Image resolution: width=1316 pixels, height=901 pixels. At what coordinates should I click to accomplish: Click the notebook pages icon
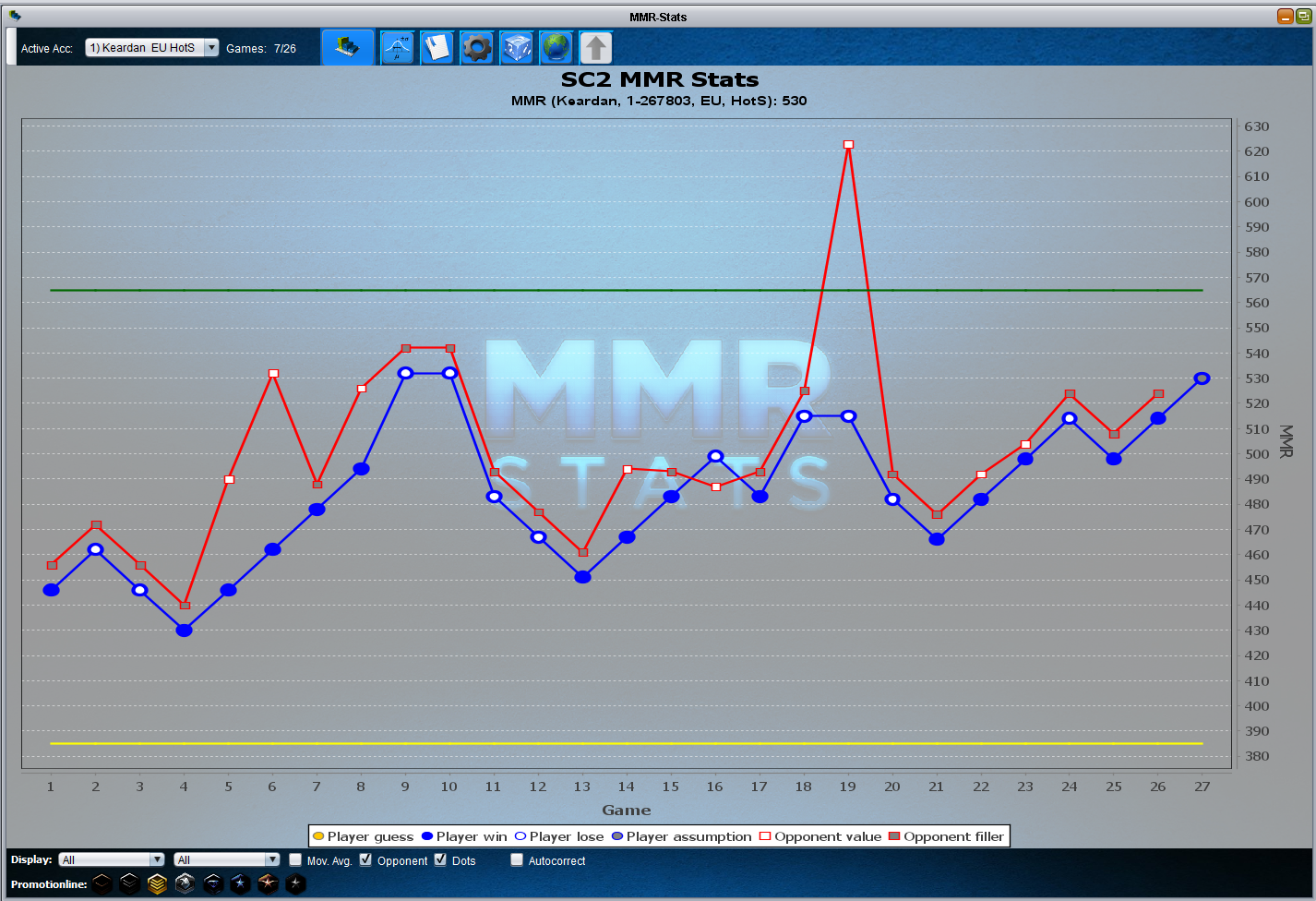[x=437, y=47]
